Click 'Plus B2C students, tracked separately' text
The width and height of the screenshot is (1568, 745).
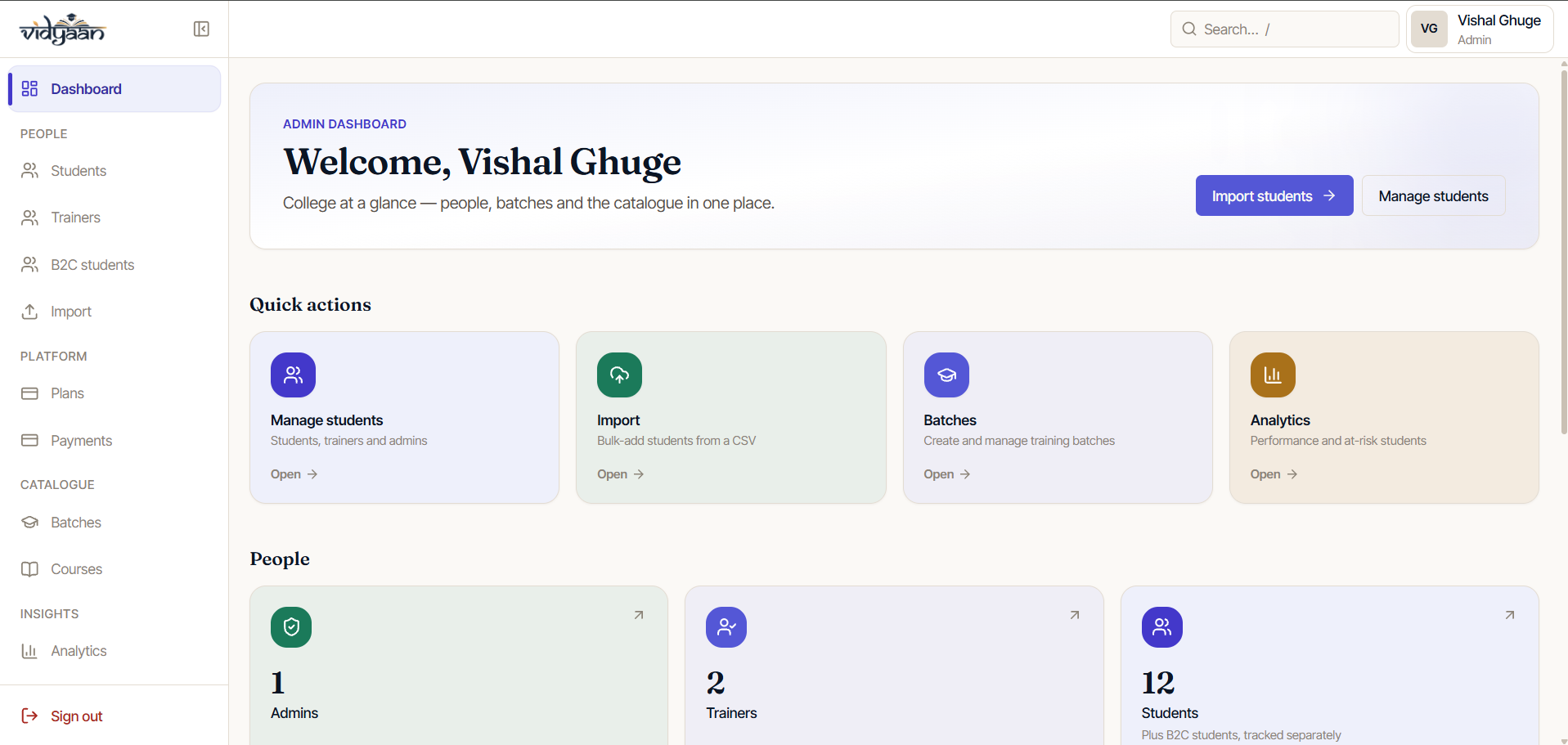pos(1241,735)
